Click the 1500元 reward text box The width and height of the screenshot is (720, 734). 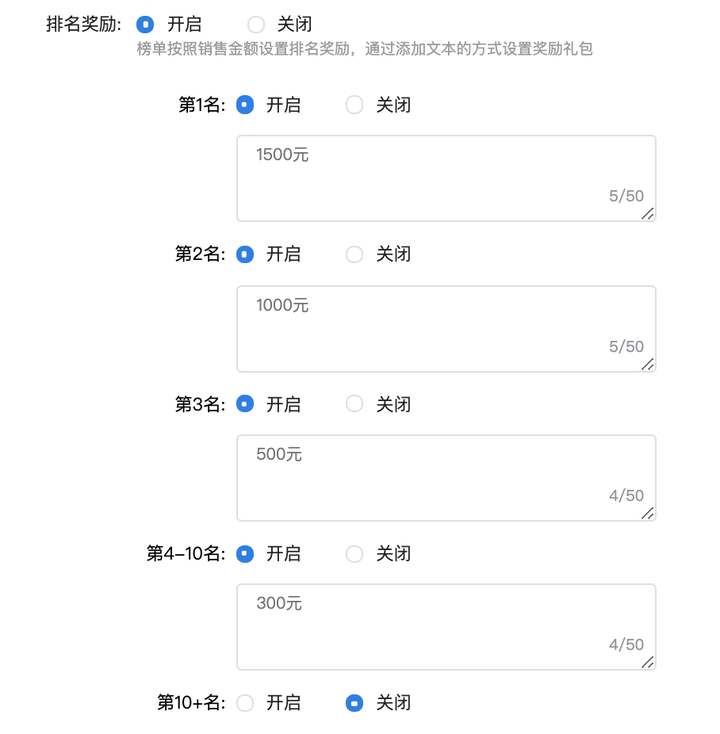coord(446,178)
